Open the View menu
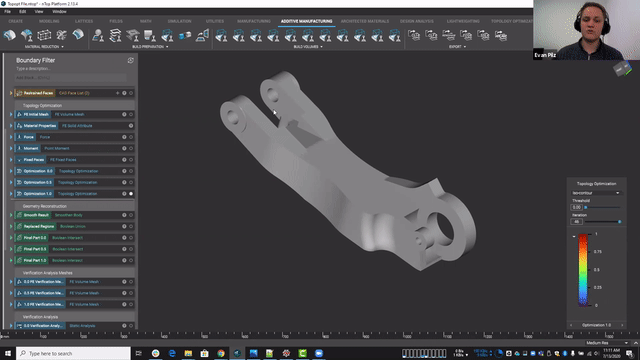Viewport: 640px width, 360px height. [x=39, y=11]
